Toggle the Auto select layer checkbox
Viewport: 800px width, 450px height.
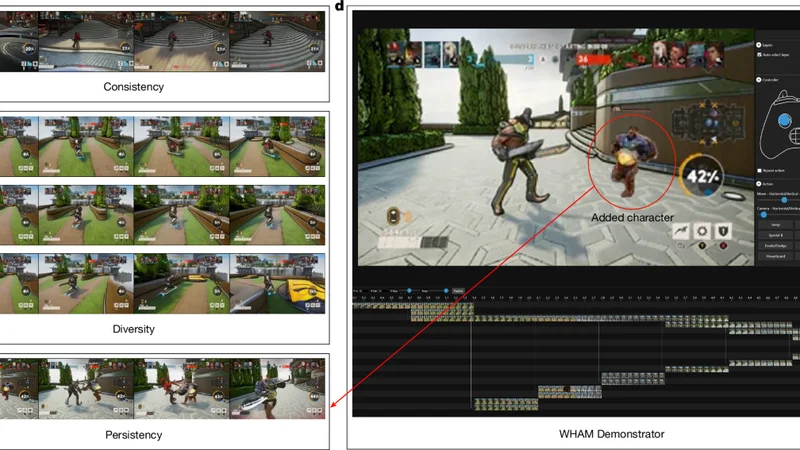pos(759,55)
